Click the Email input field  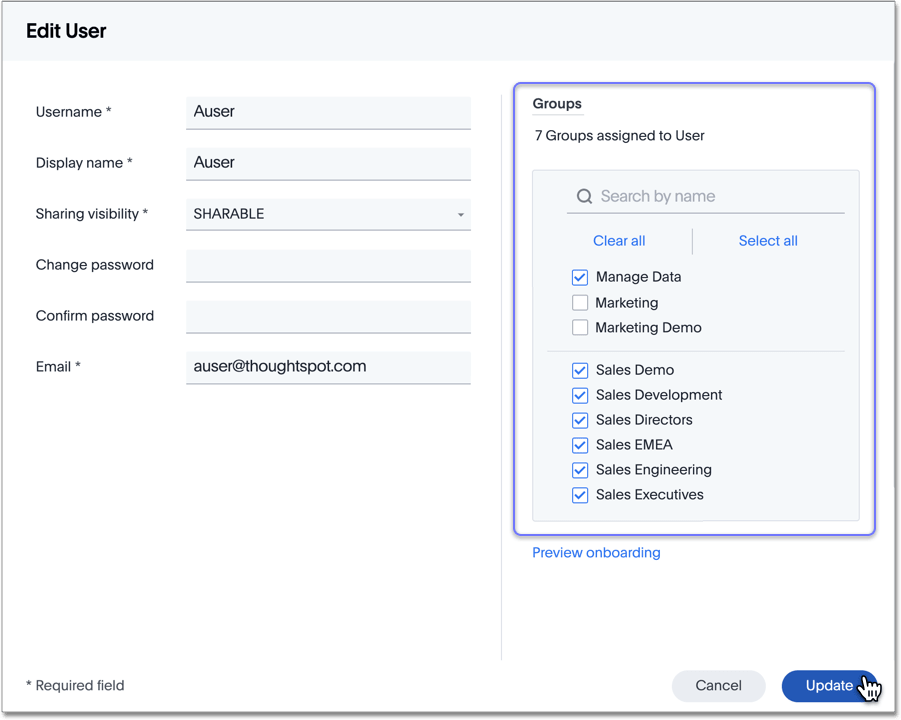point(328,367)
